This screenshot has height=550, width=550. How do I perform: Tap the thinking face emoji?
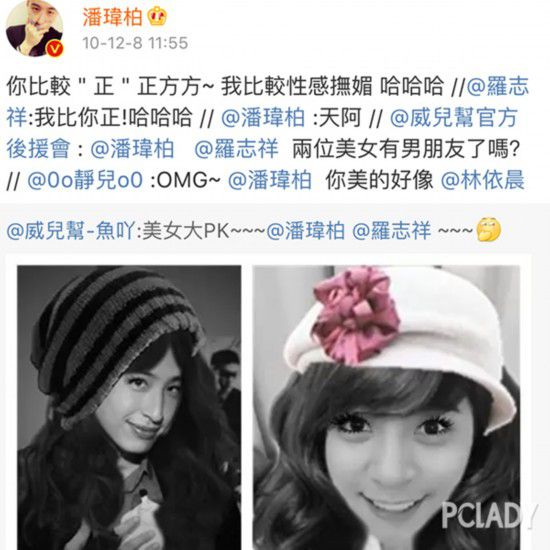pos(489,230)
